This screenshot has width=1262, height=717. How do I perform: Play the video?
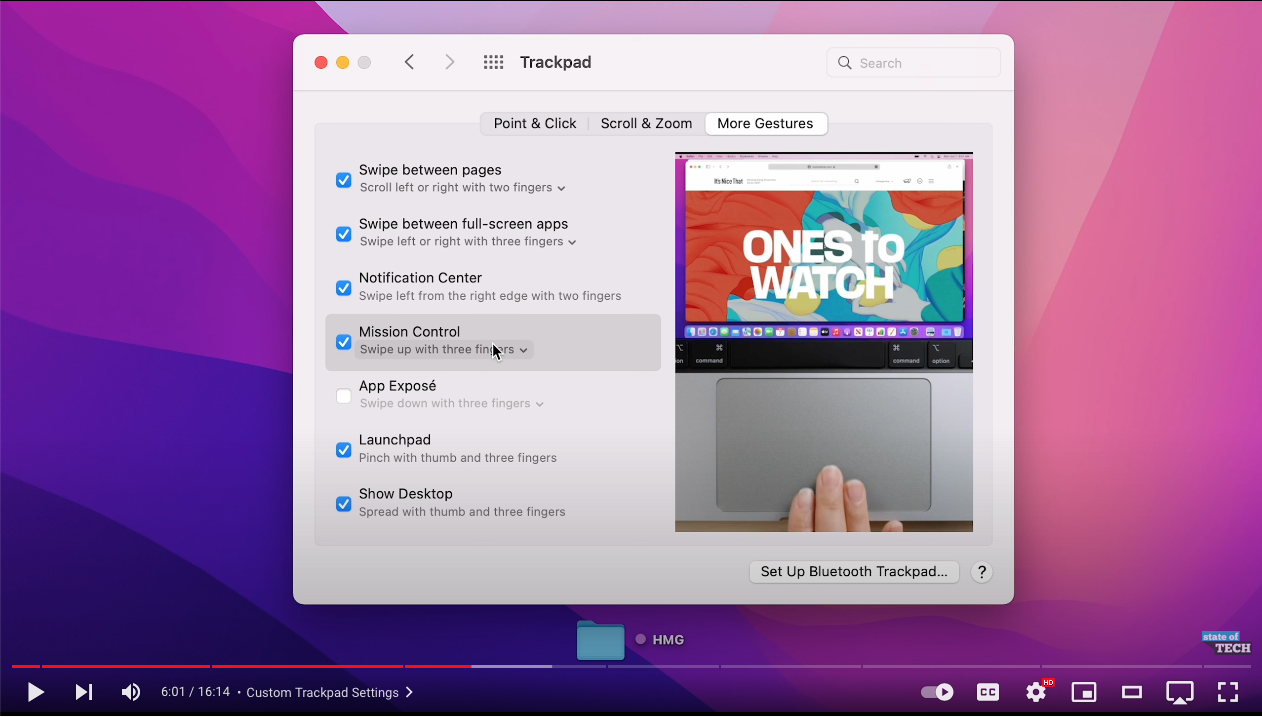pyautogui.click(x=35, y=692)
